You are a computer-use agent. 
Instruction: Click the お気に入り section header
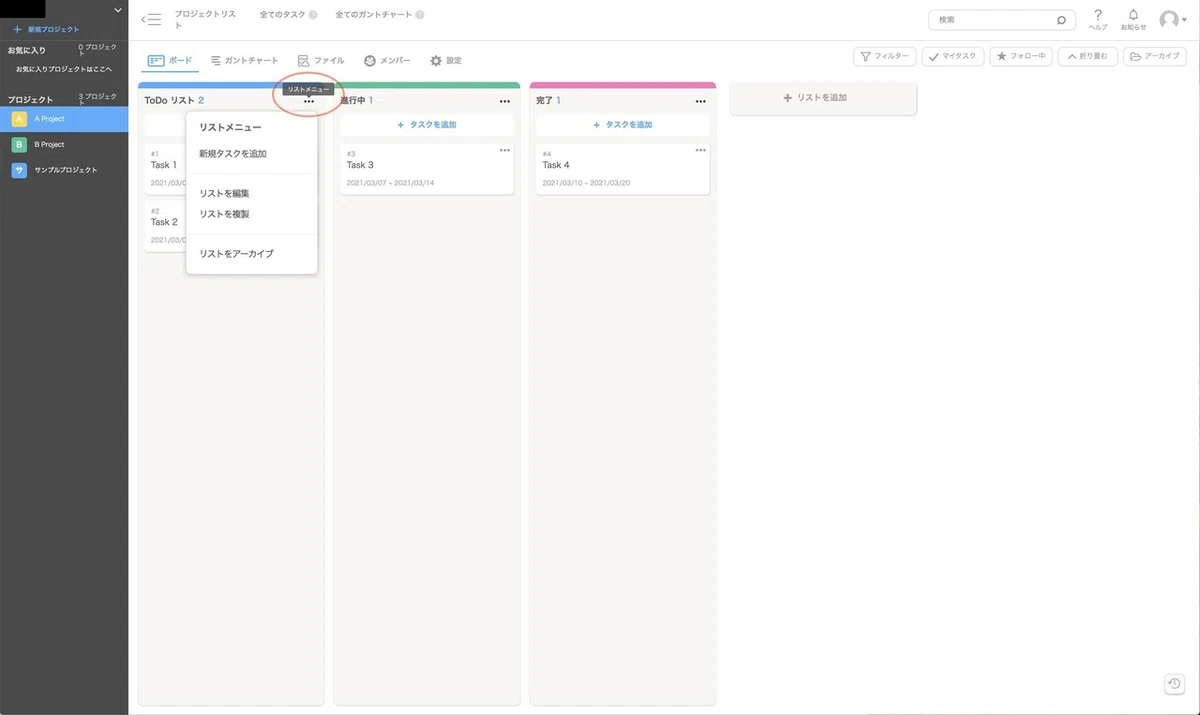27,50
